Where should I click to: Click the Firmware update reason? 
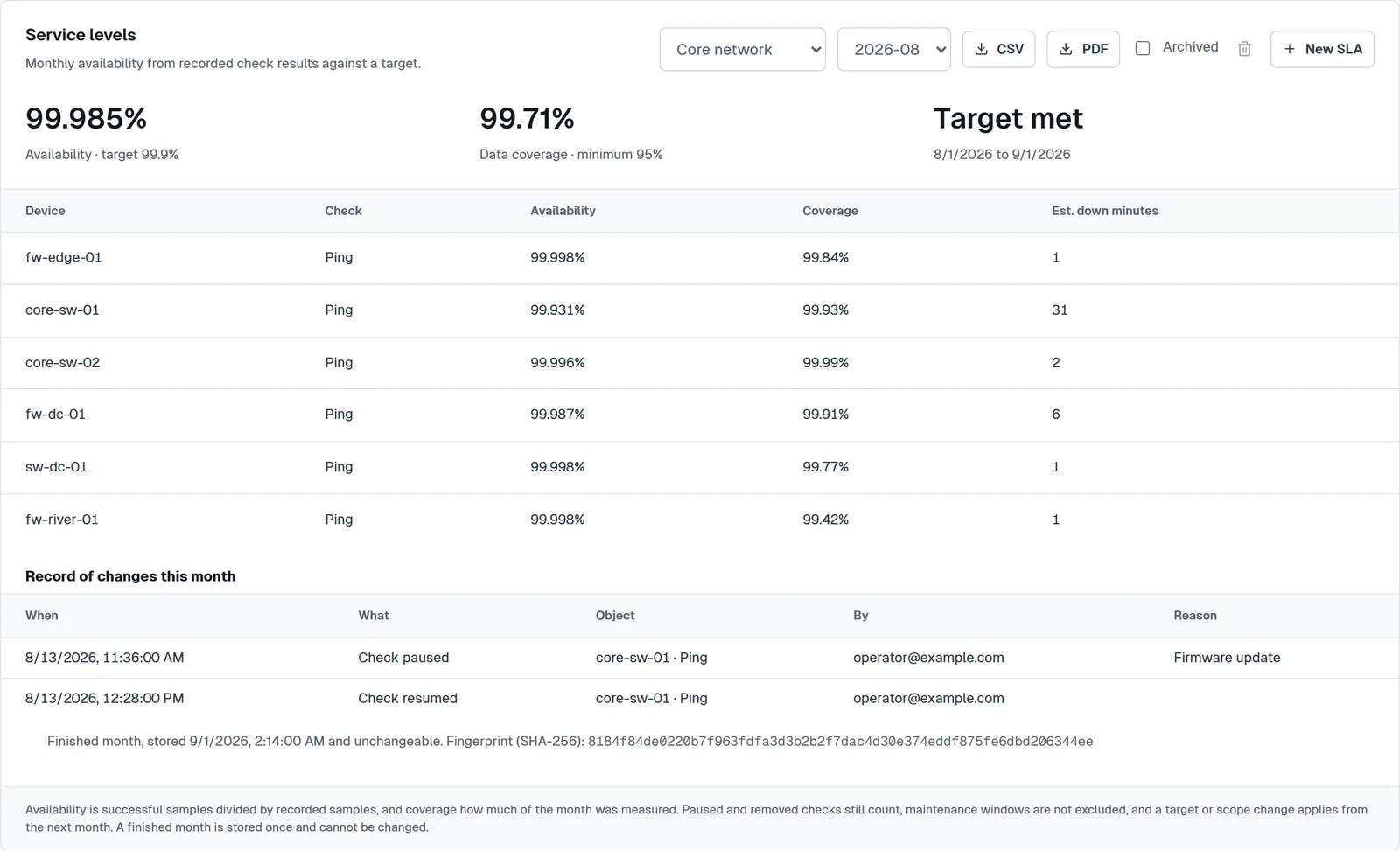pos(1227,658)
